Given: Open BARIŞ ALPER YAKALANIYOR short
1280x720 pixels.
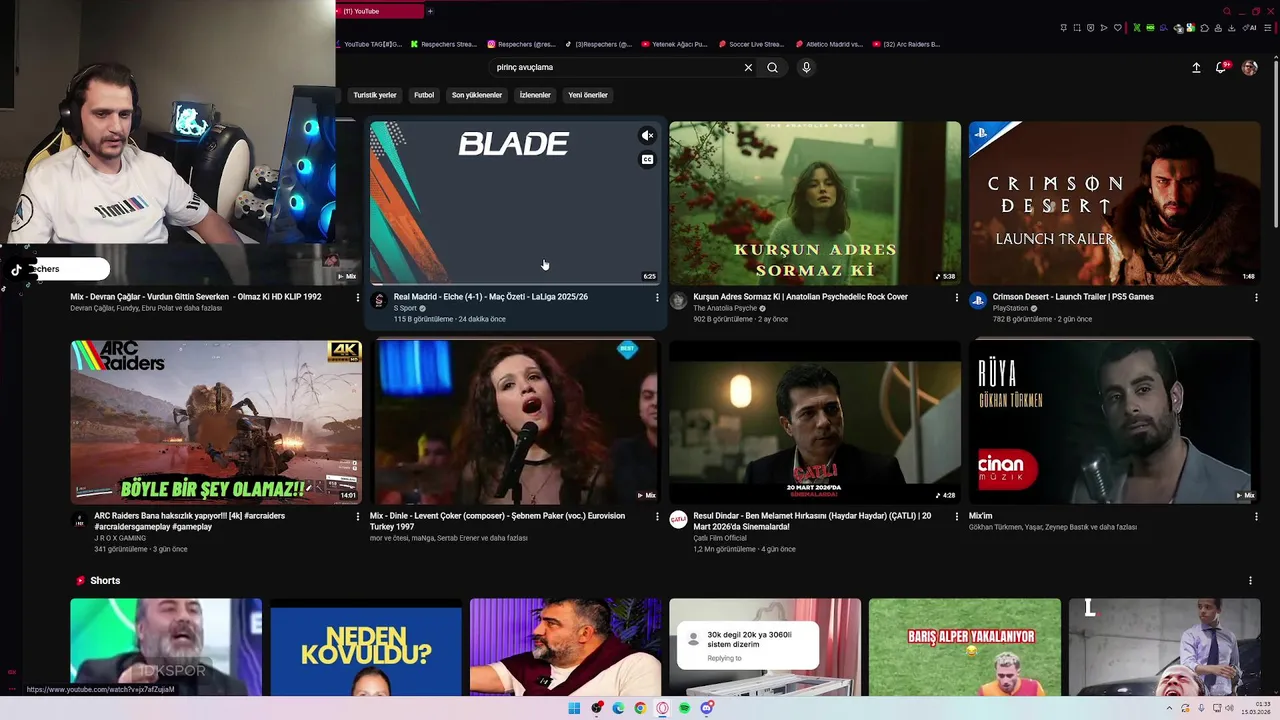Looking at the screenshot, I should 965,647.
